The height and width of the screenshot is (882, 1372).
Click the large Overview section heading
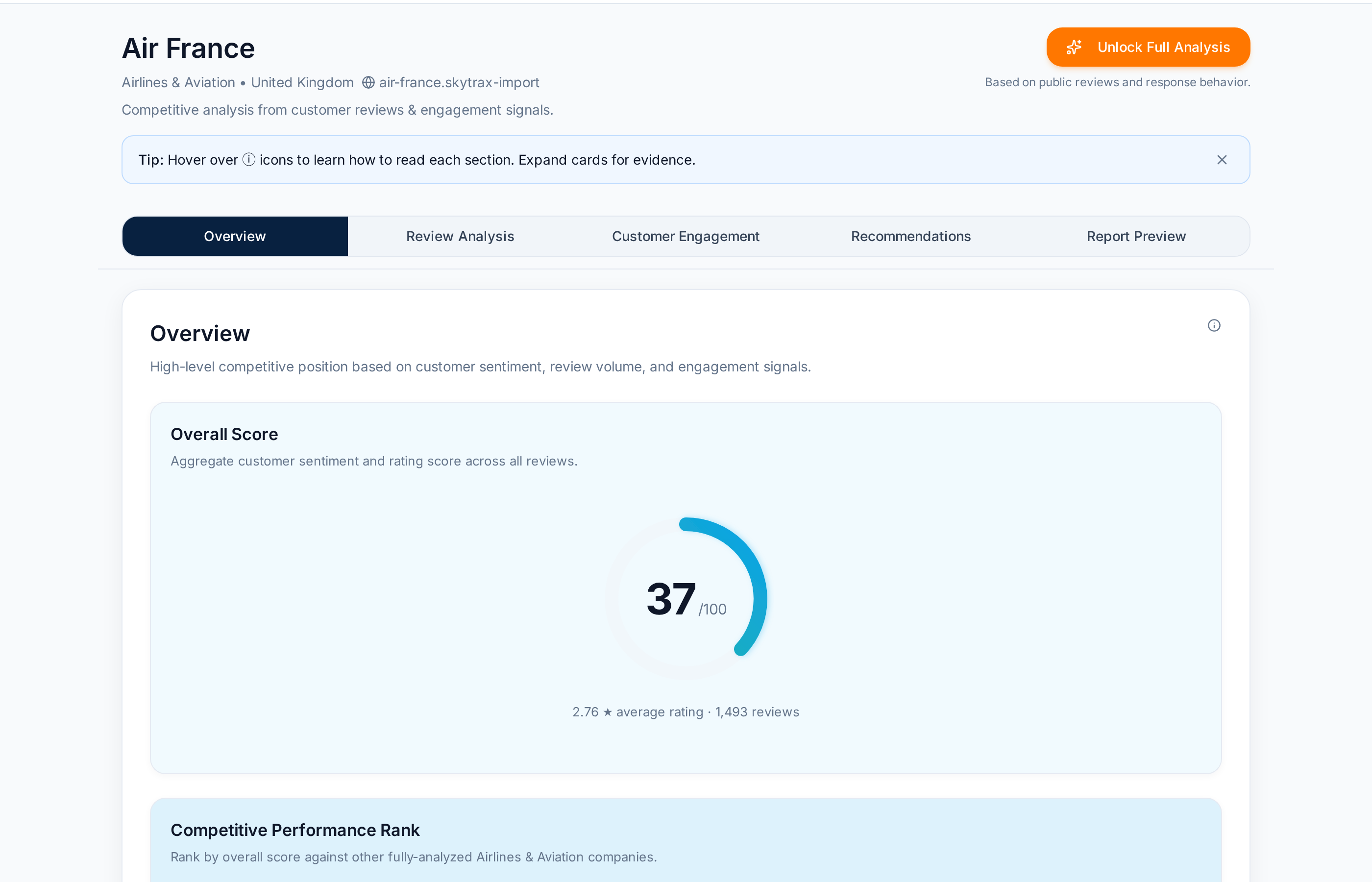(x=200, y=333)
